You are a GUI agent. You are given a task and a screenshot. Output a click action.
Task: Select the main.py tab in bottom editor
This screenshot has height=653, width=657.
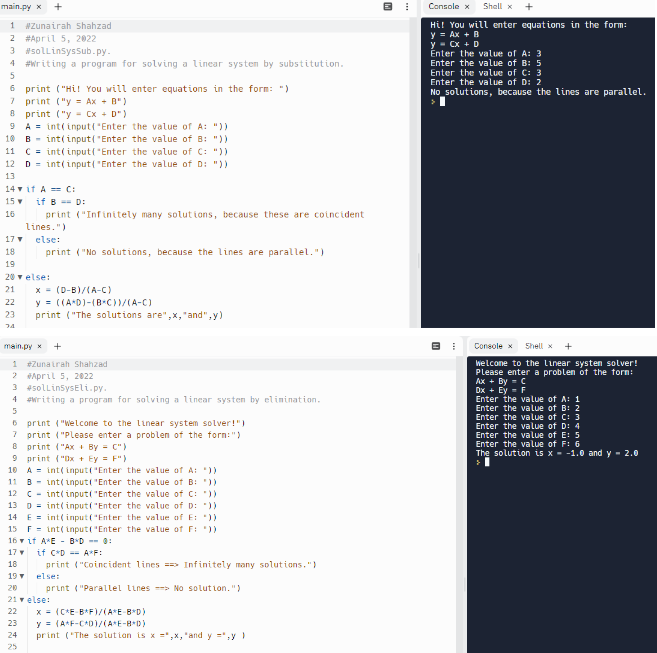[x=18, y=346]
